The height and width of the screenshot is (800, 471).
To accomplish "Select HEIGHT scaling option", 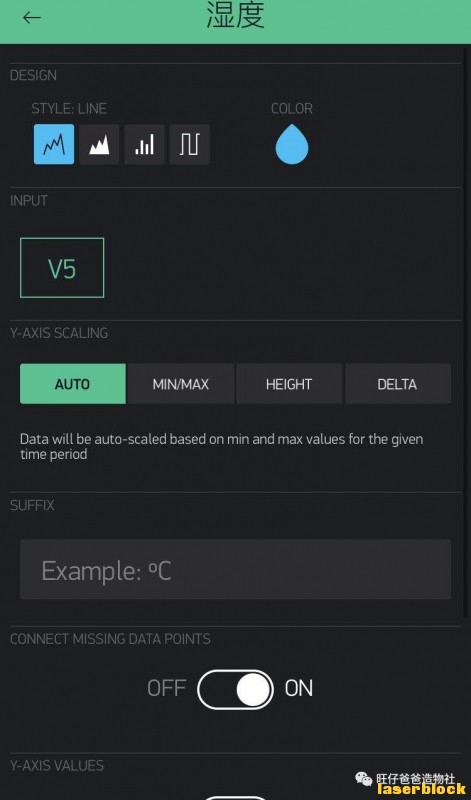I will point(289,384).
